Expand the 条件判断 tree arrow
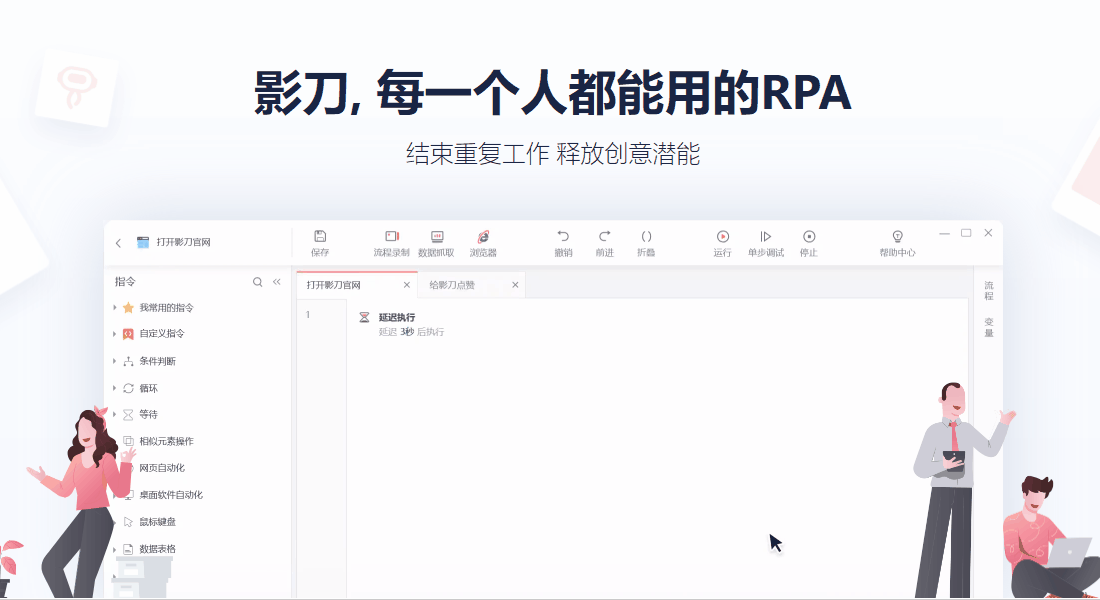 (x=114, y=361)
